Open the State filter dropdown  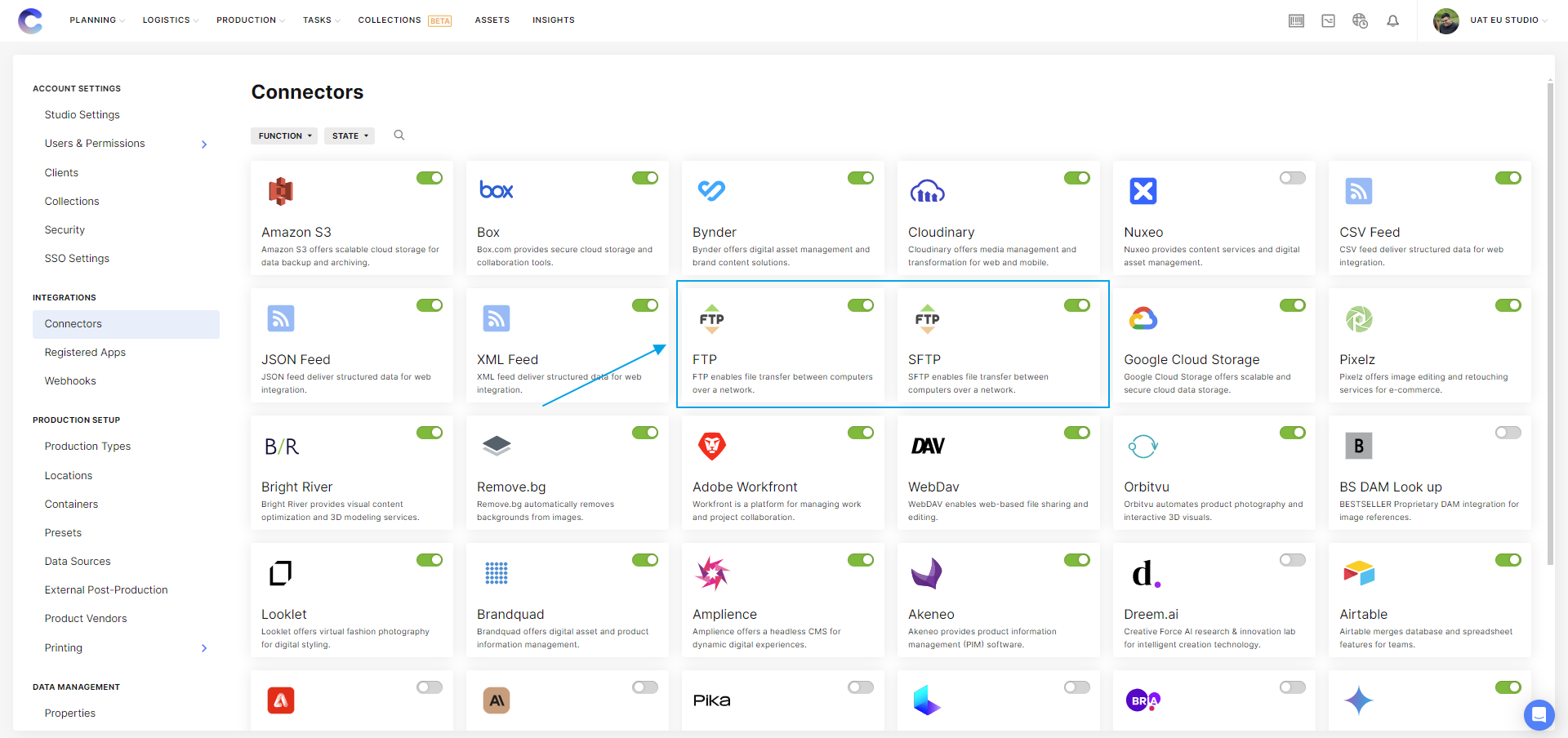(350, 136)
